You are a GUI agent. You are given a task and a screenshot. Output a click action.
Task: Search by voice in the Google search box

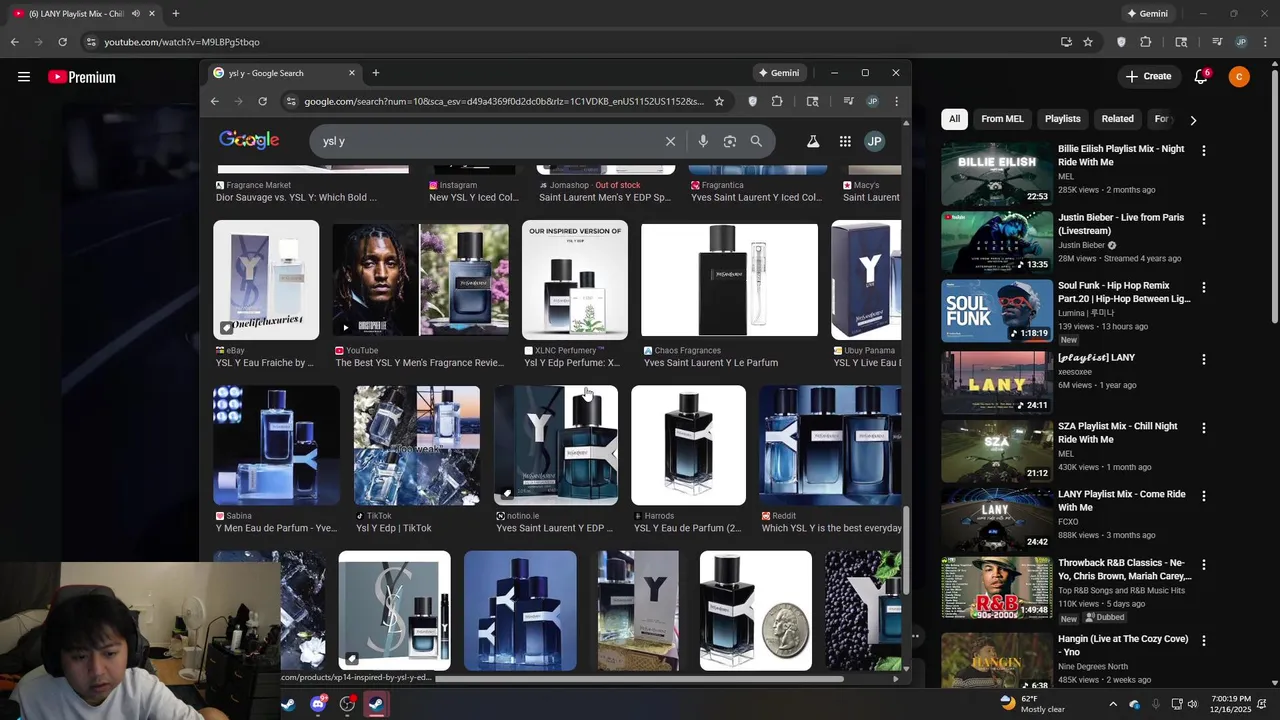(x=703, y=142)
